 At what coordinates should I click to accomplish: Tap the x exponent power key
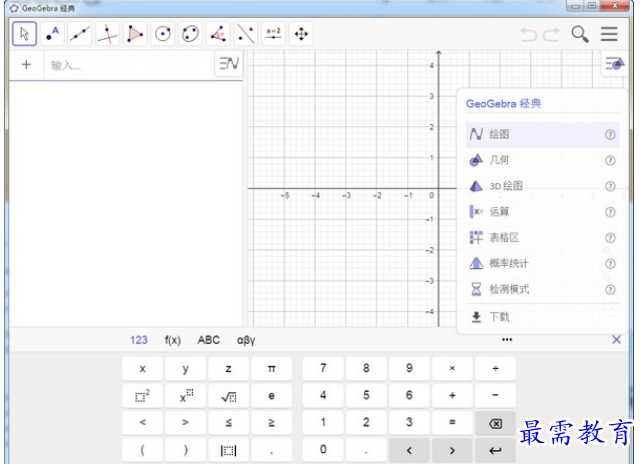tap(186, 395)
